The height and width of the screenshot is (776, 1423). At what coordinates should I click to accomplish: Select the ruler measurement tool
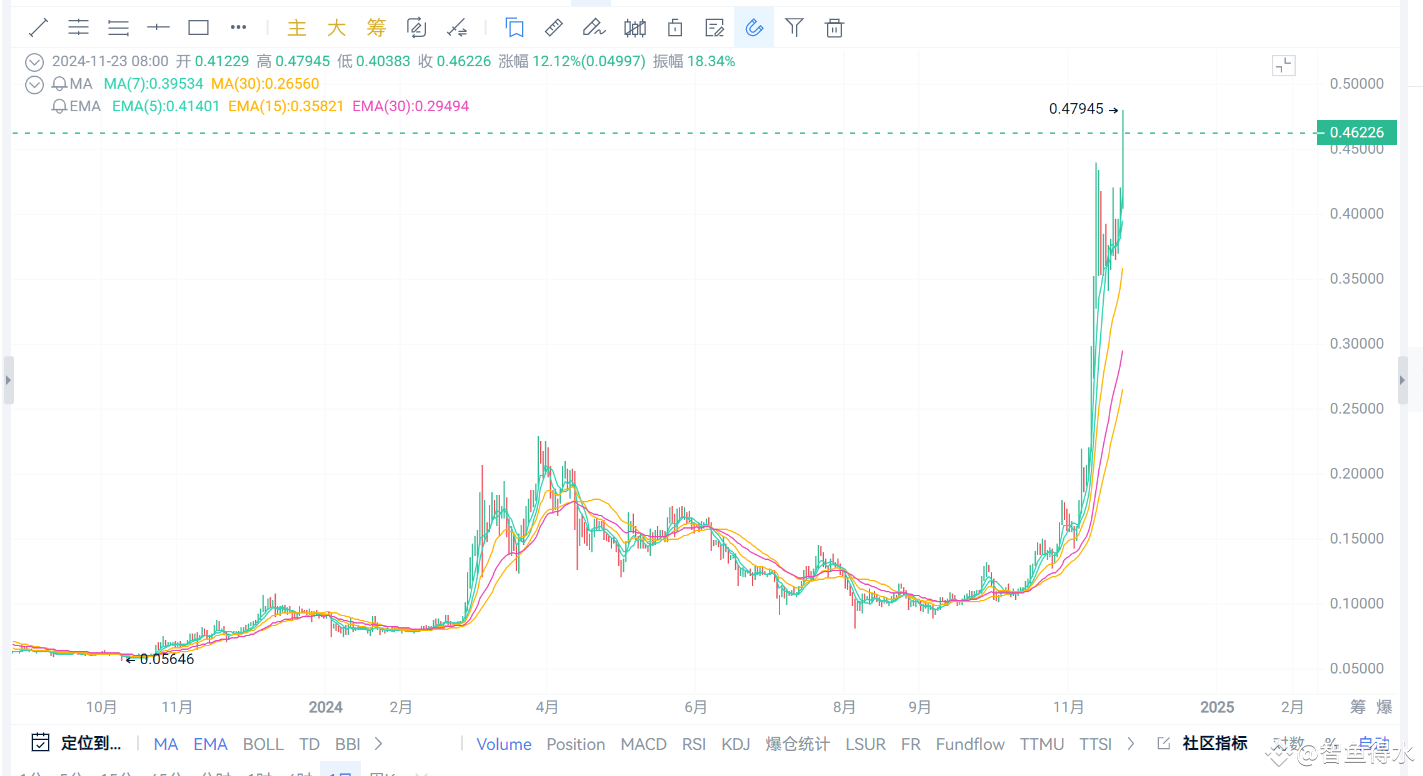[x=553, y=27]
